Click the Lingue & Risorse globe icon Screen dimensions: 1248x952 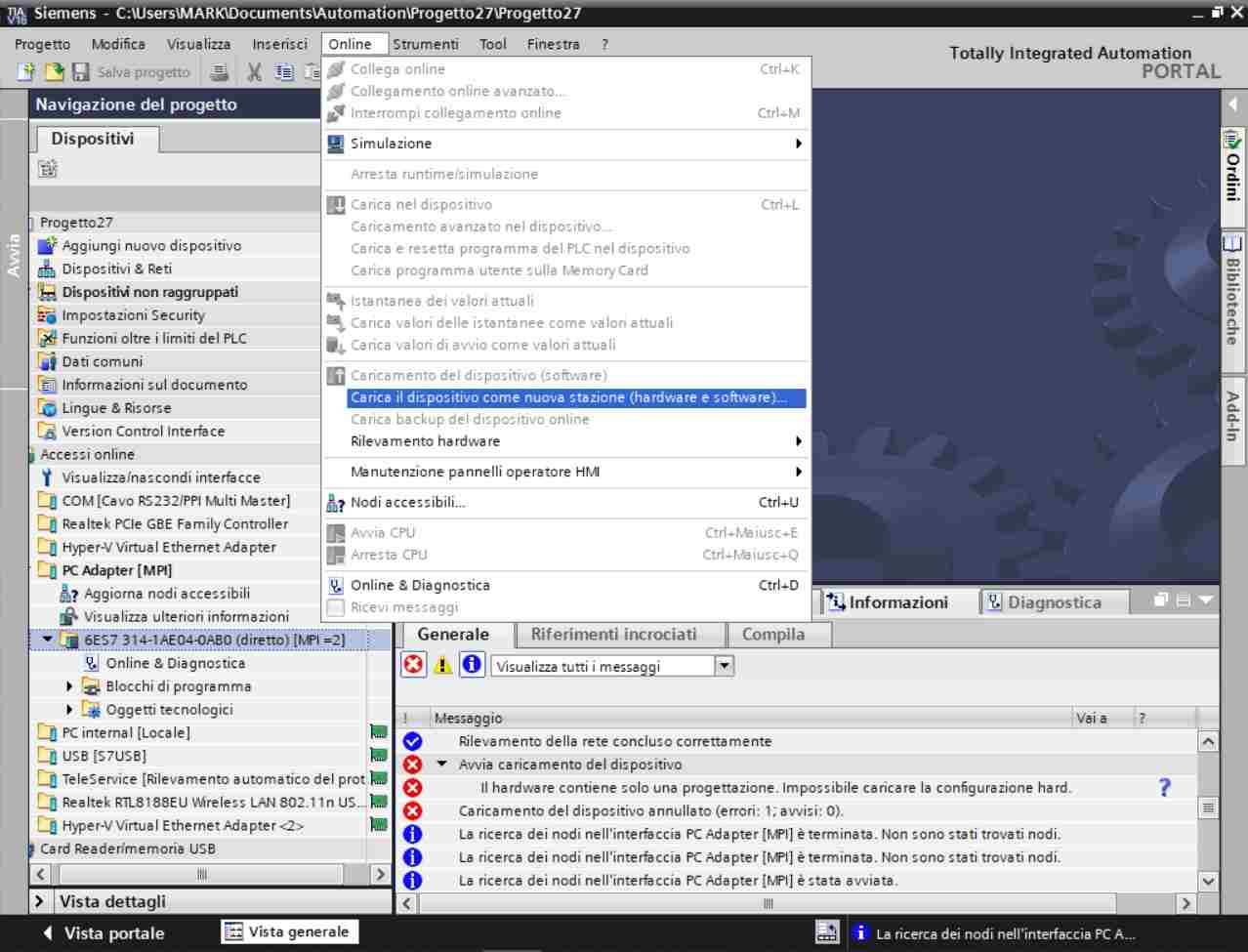(x=47, y=407)
